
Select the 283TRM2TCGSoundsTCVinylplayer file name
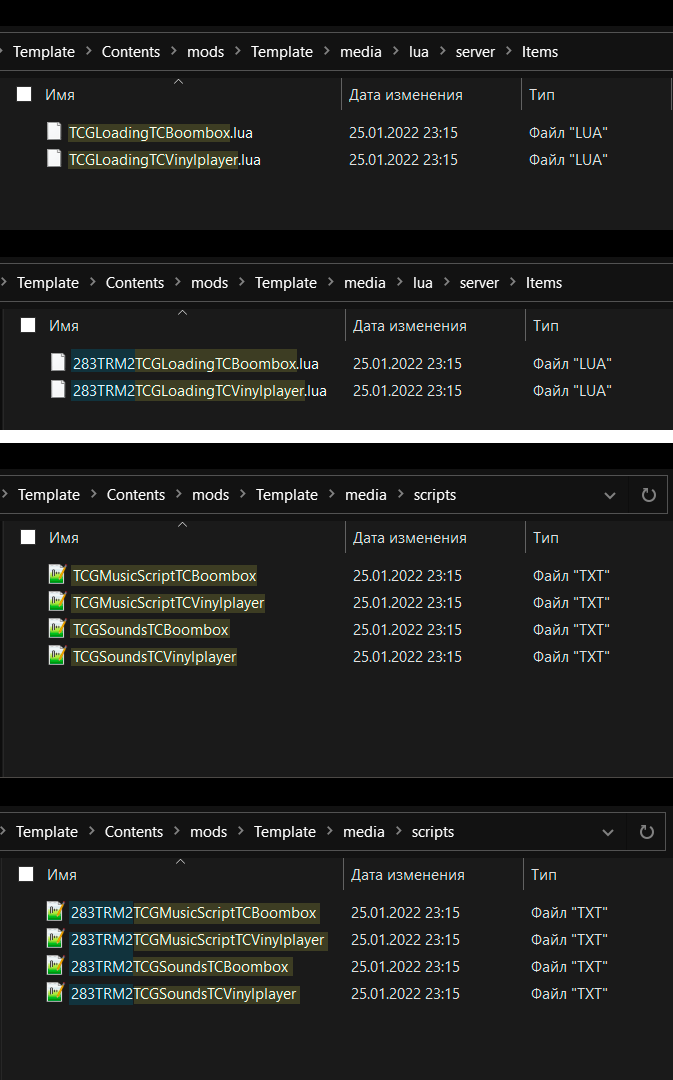click(184, 994)
